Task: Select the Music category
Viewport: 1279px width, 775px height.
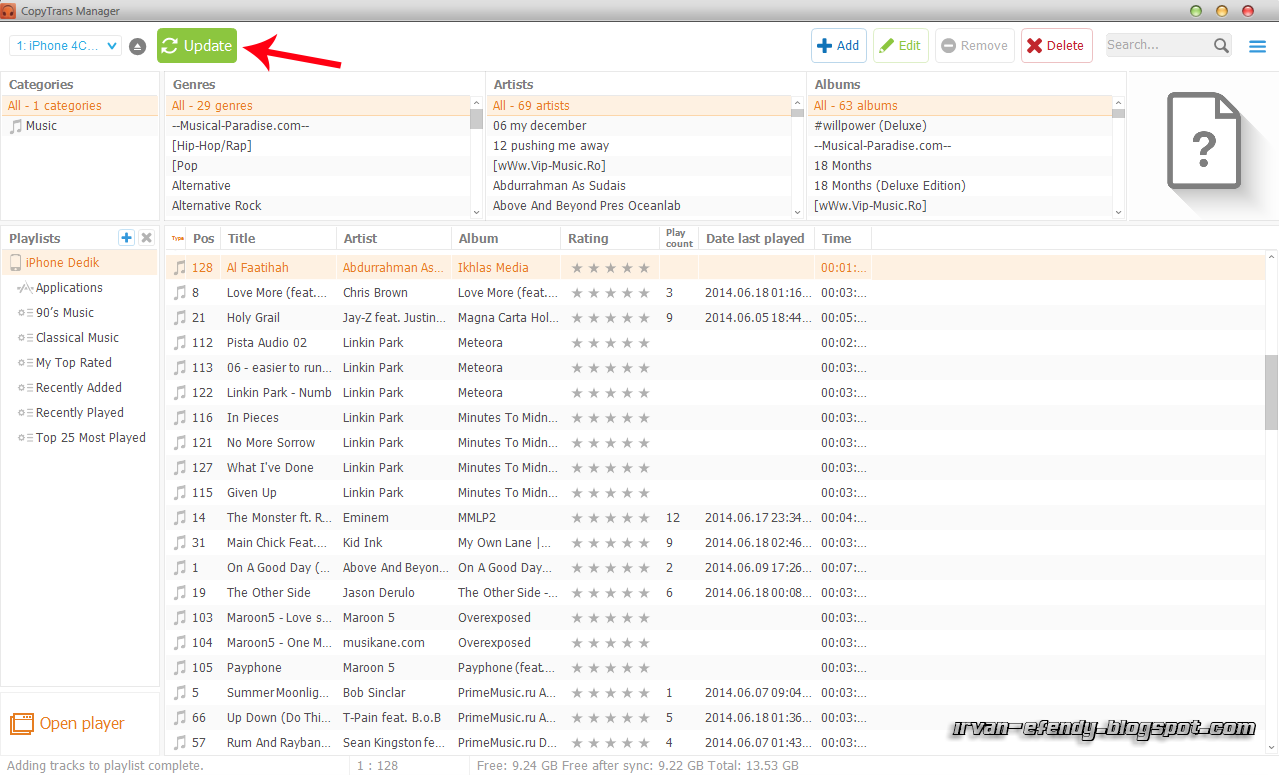Action: click(x=80, y=126)
